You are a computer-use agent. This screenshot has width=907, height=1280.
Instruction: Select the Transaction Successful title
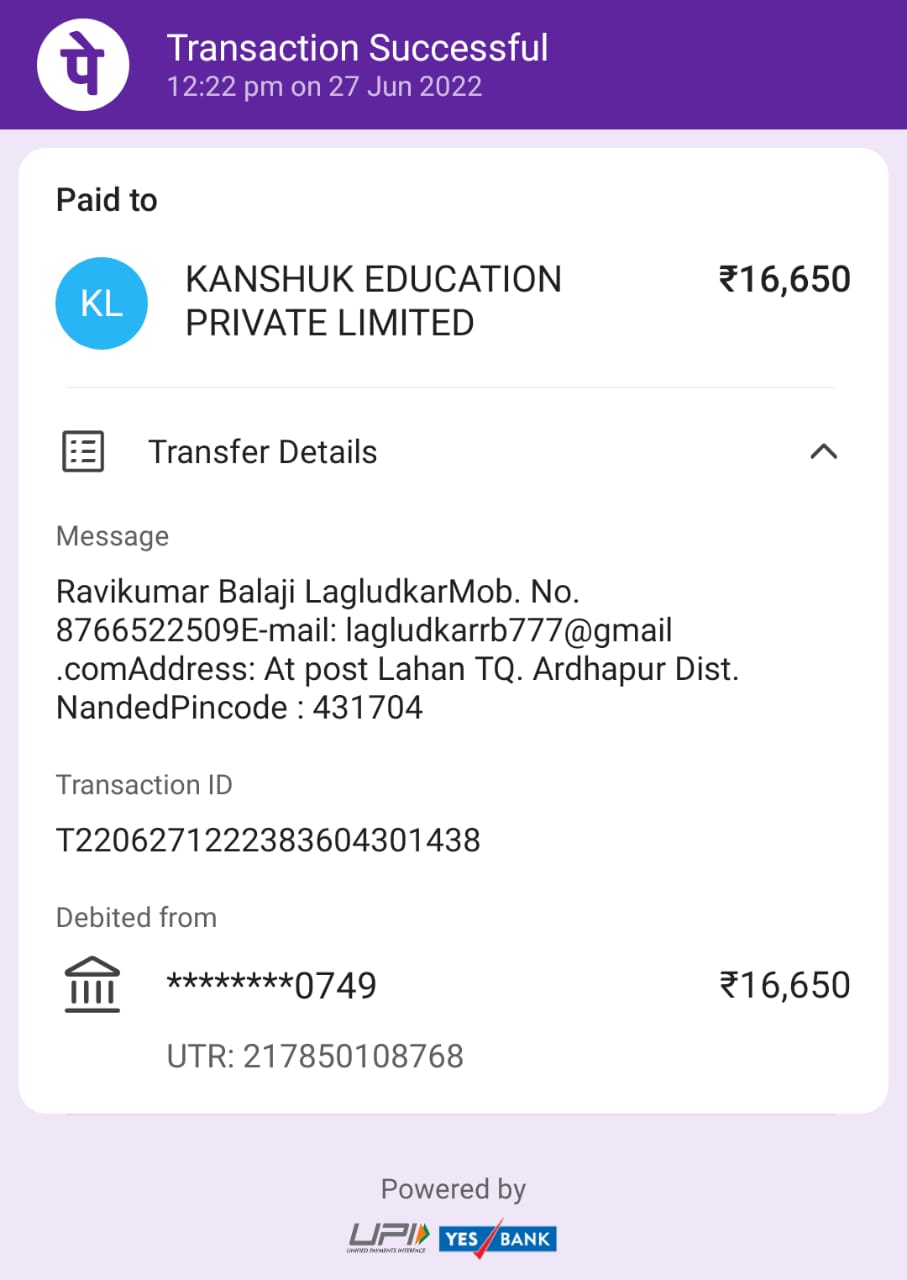357,48
